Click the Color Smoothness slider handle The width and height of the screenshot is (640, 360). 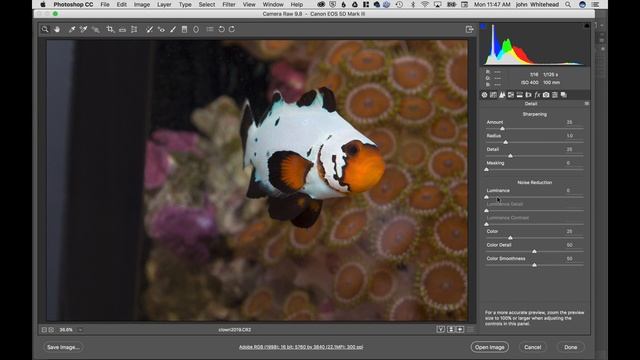click(534, 265)
